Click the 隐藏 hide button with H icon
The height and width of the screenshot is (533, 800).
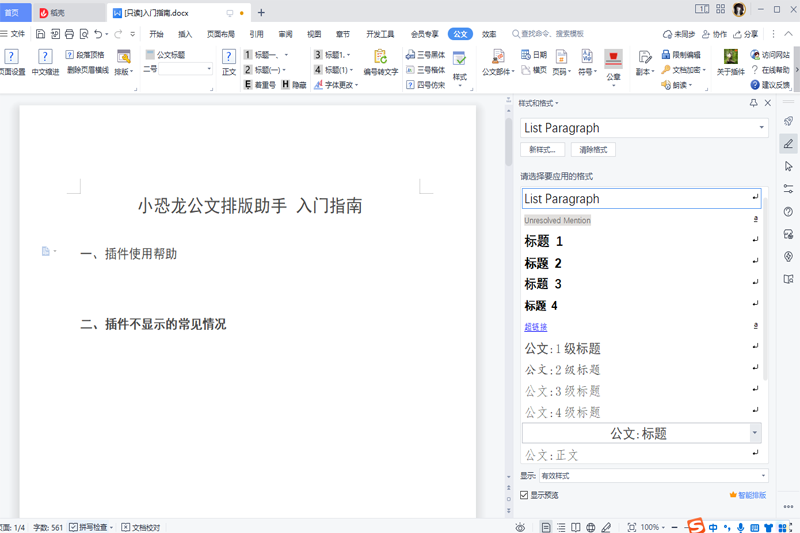[x=294, y=85]
